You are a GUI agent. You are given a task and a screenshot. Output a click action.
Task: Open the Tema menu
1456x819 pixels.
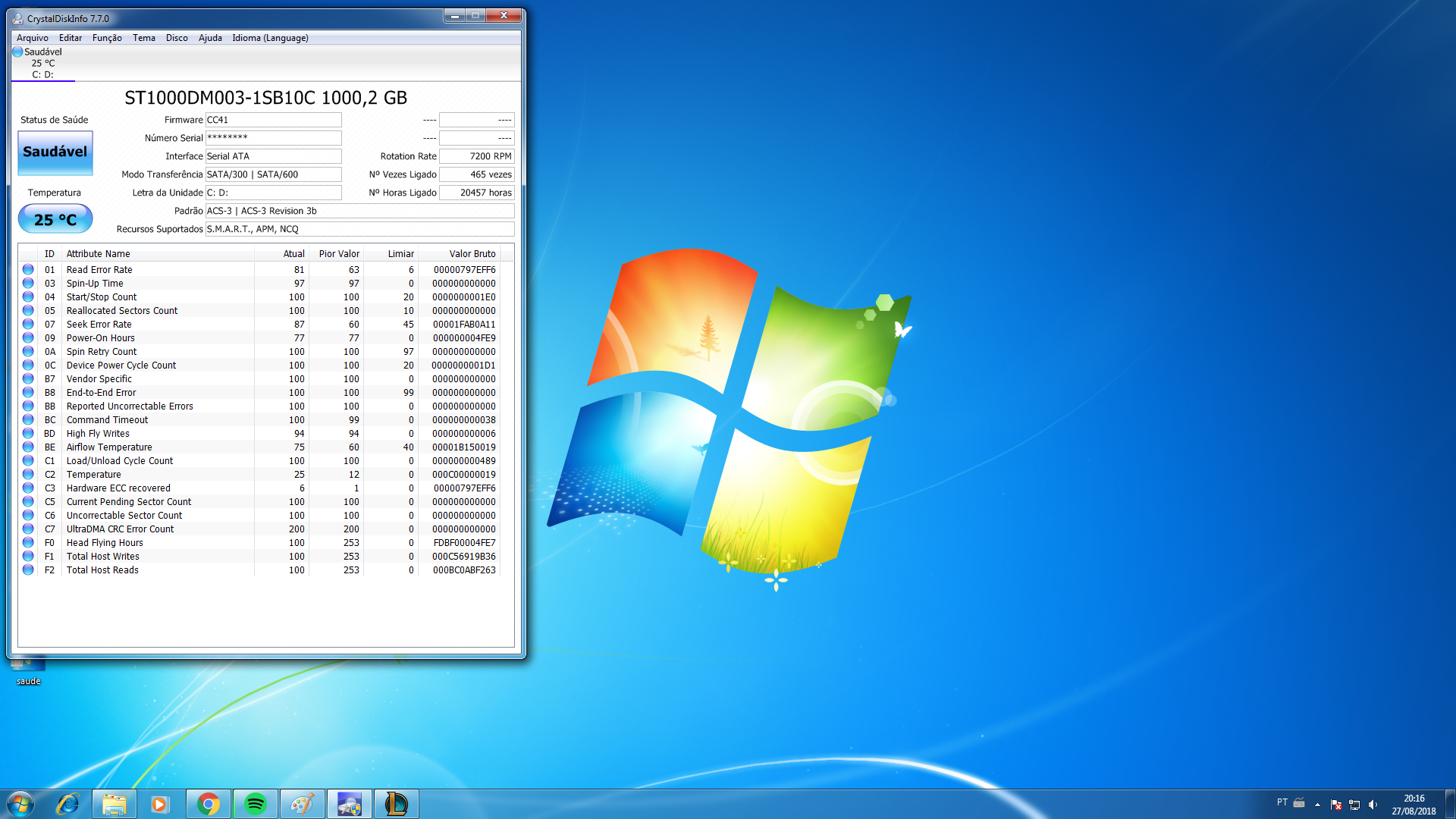click(x=144, y=38)
